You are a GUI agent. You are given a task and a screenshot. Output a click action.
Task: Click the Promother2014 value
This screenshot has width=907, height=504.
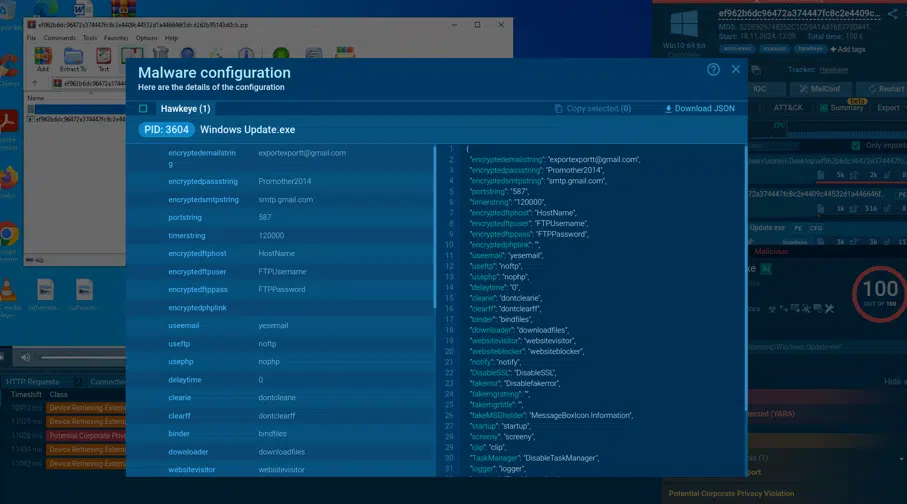point(285,182)
